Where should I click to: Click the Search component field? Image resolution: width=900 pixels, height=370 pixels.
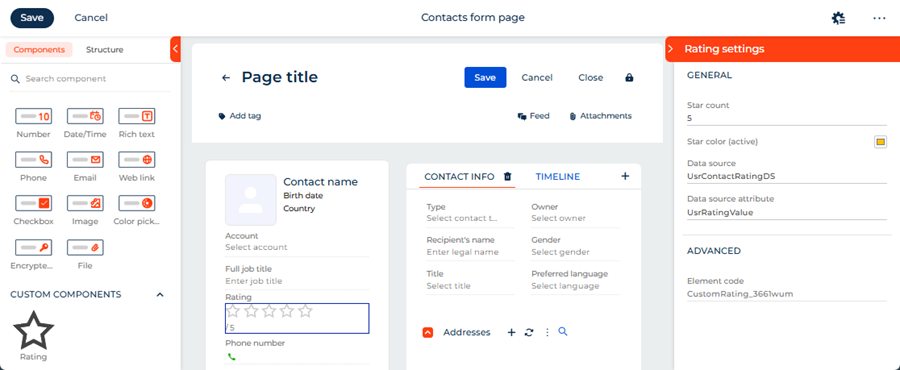tap(90, 79)
